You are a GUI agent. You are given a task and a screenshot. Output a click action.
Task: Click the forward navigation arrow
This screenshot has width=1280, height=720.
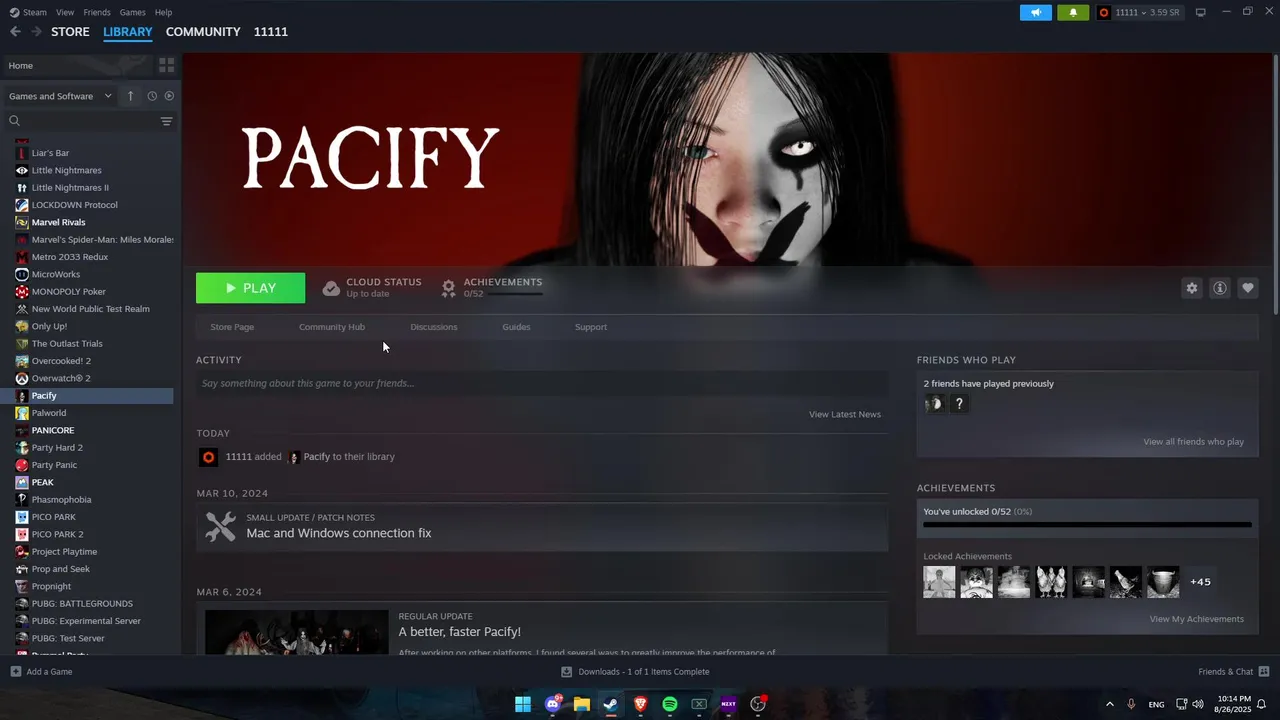[36, 32]
